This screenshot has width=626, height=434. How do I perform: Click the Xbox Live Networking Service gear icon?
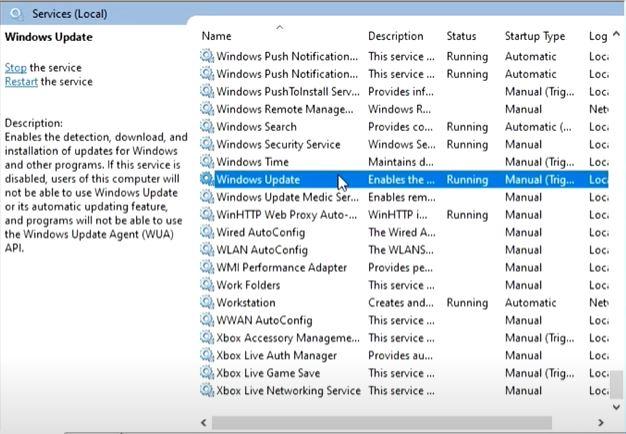pos(207,390)
